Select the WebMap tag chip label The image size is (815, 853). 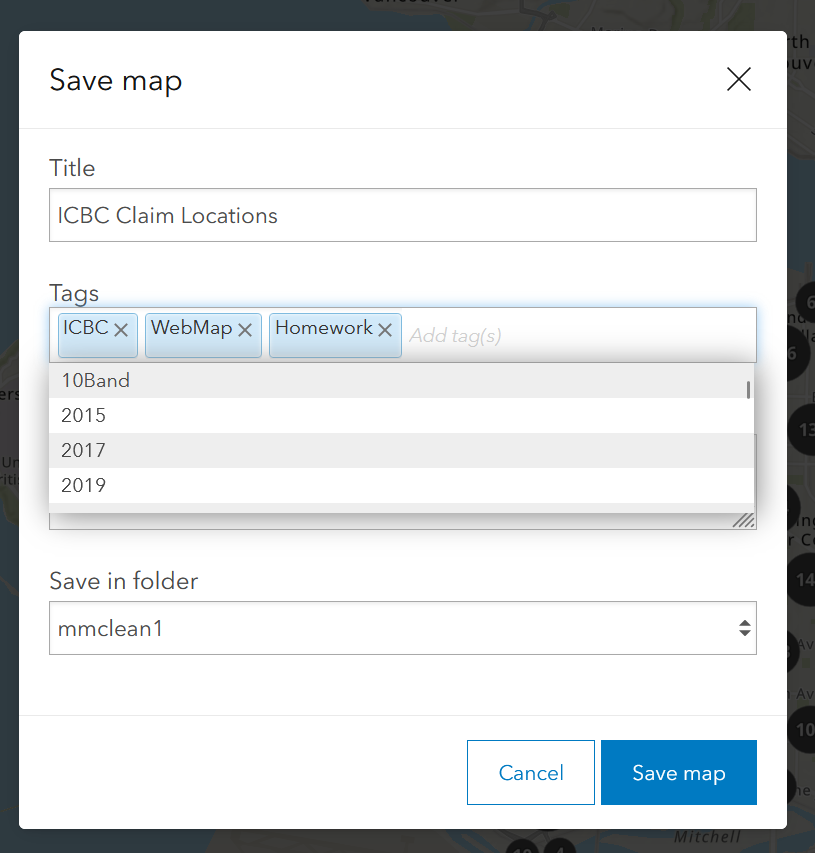tap(192, 327)
